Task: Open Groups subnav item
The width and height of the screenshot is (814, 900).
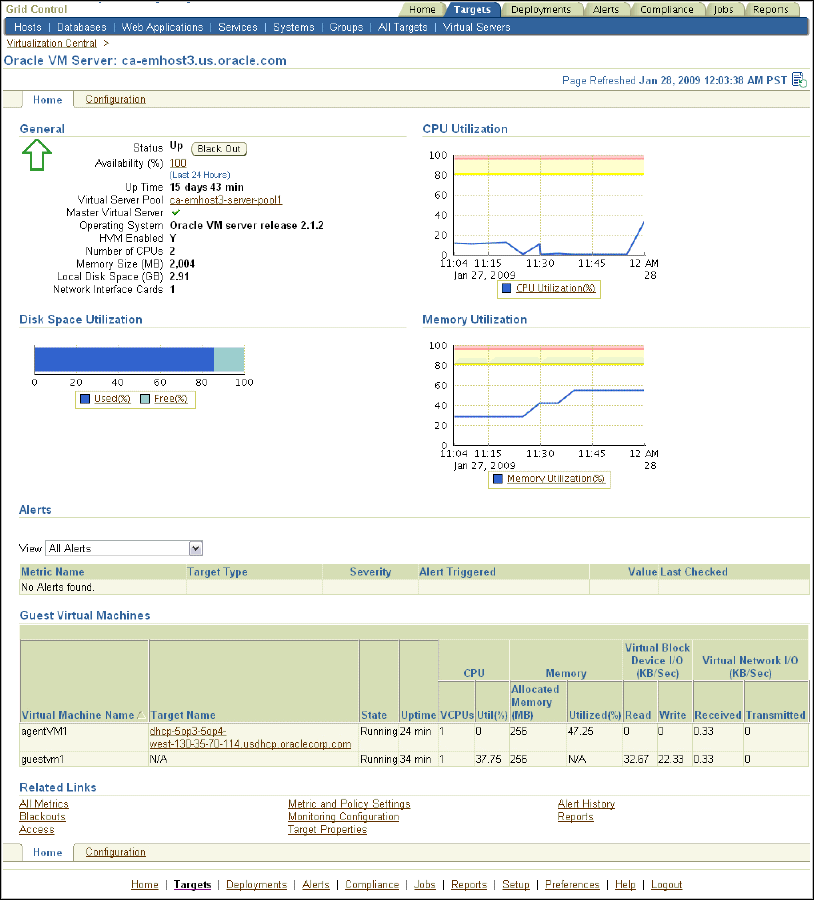Action: tap(346, 27)
